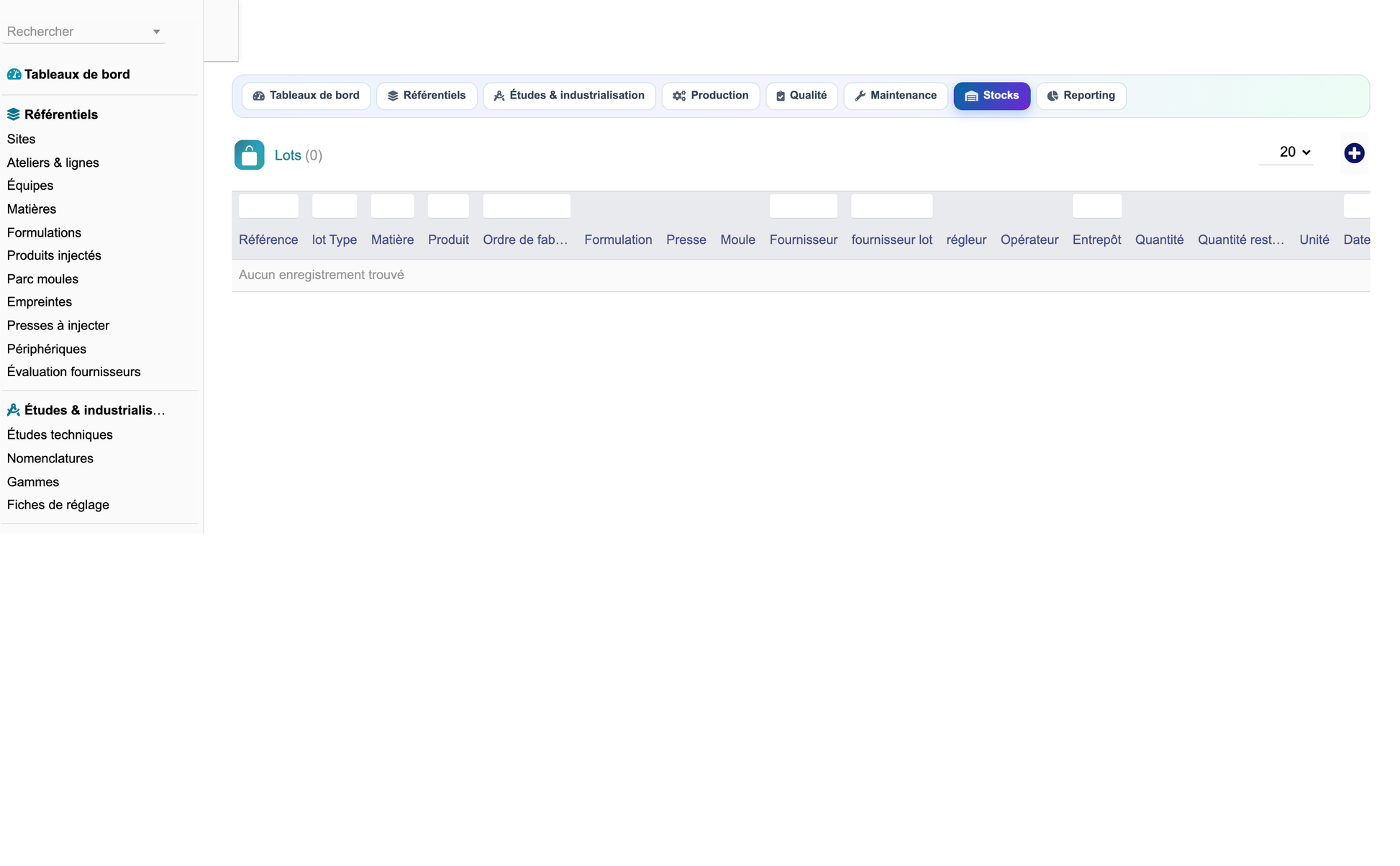The width and height of the screenshot is (1400, 866).
Task: Click the Entrepôt filter input
Action: 1097,206
